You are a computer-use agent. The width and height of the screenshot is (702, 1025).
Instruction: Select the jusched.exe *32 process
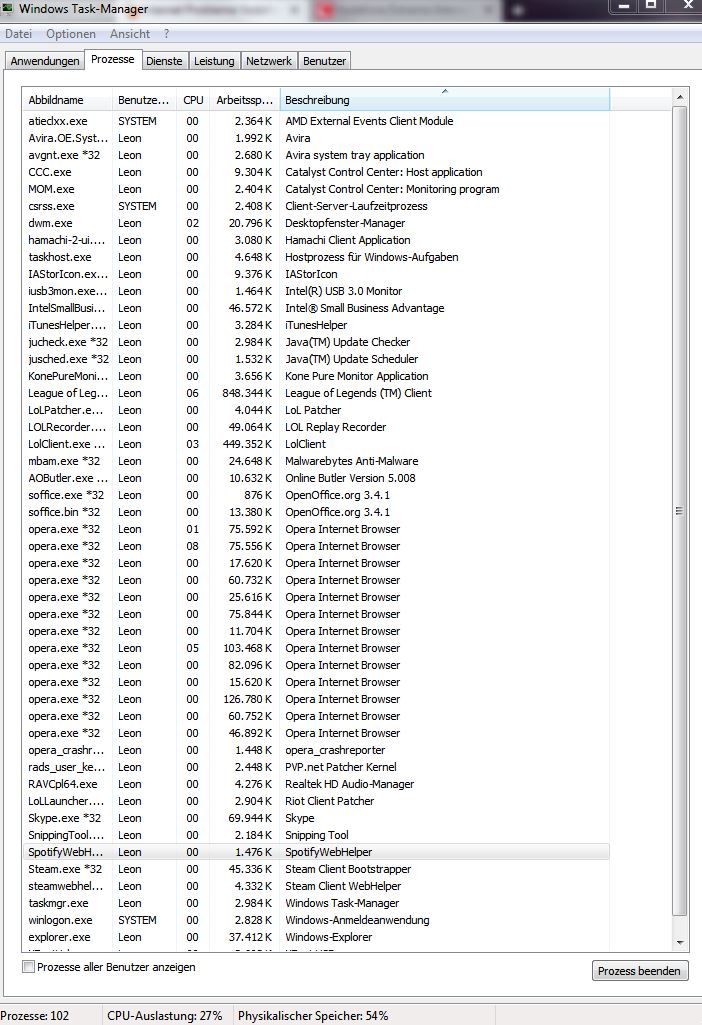[x=316, y=359]
